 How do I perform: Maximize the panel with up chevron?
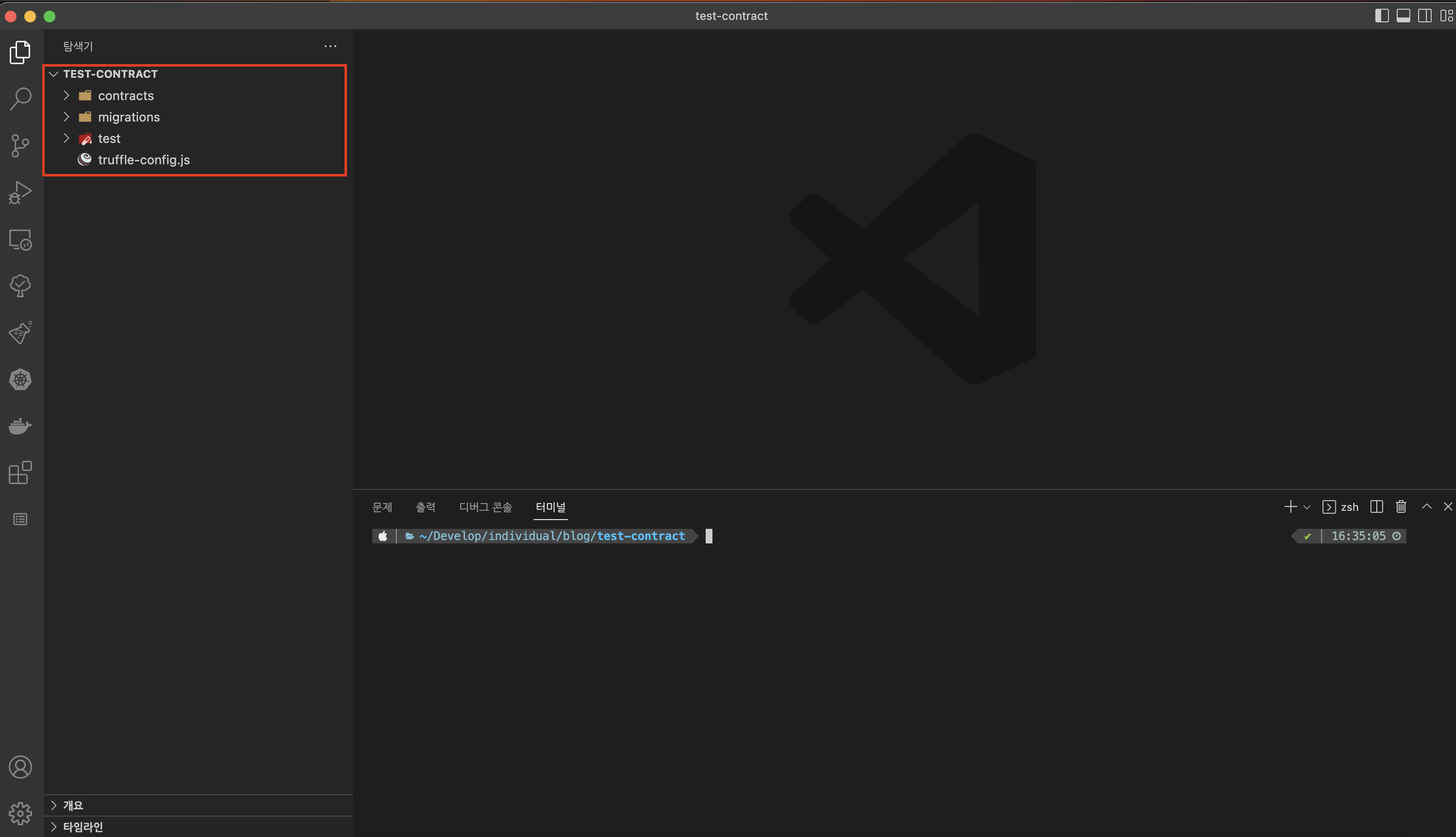(1427, 506)
